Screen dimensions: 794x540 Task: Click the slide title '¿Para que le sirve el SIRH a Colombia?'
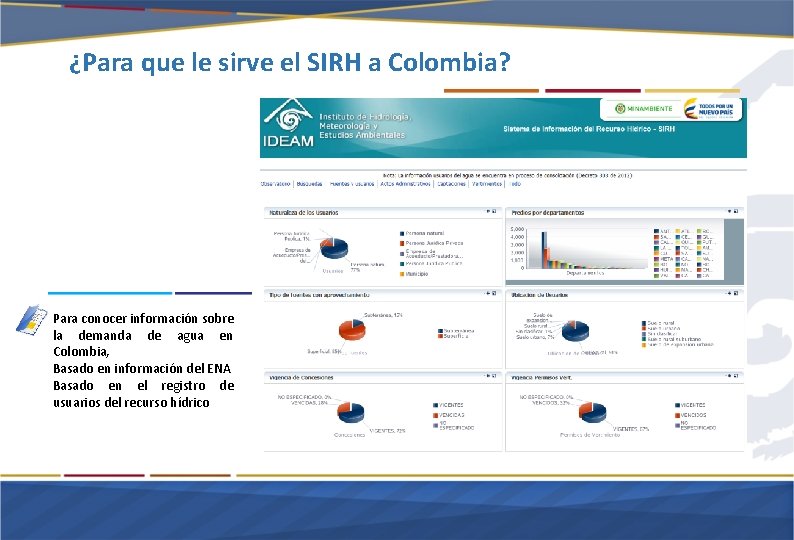pos(290,63)
